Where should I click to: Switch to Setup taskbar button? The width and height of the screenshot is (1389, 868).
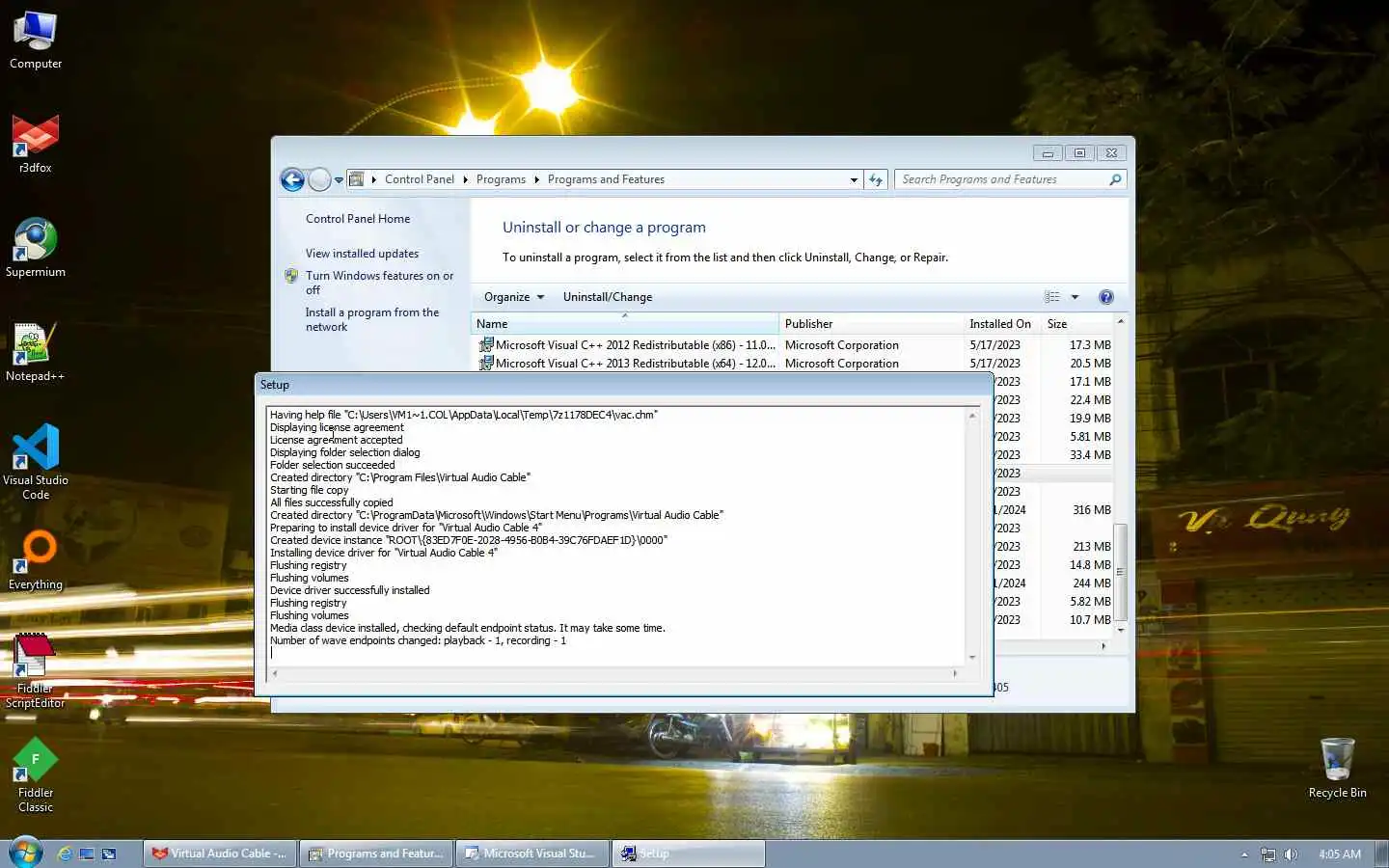[x=689, y=854]
